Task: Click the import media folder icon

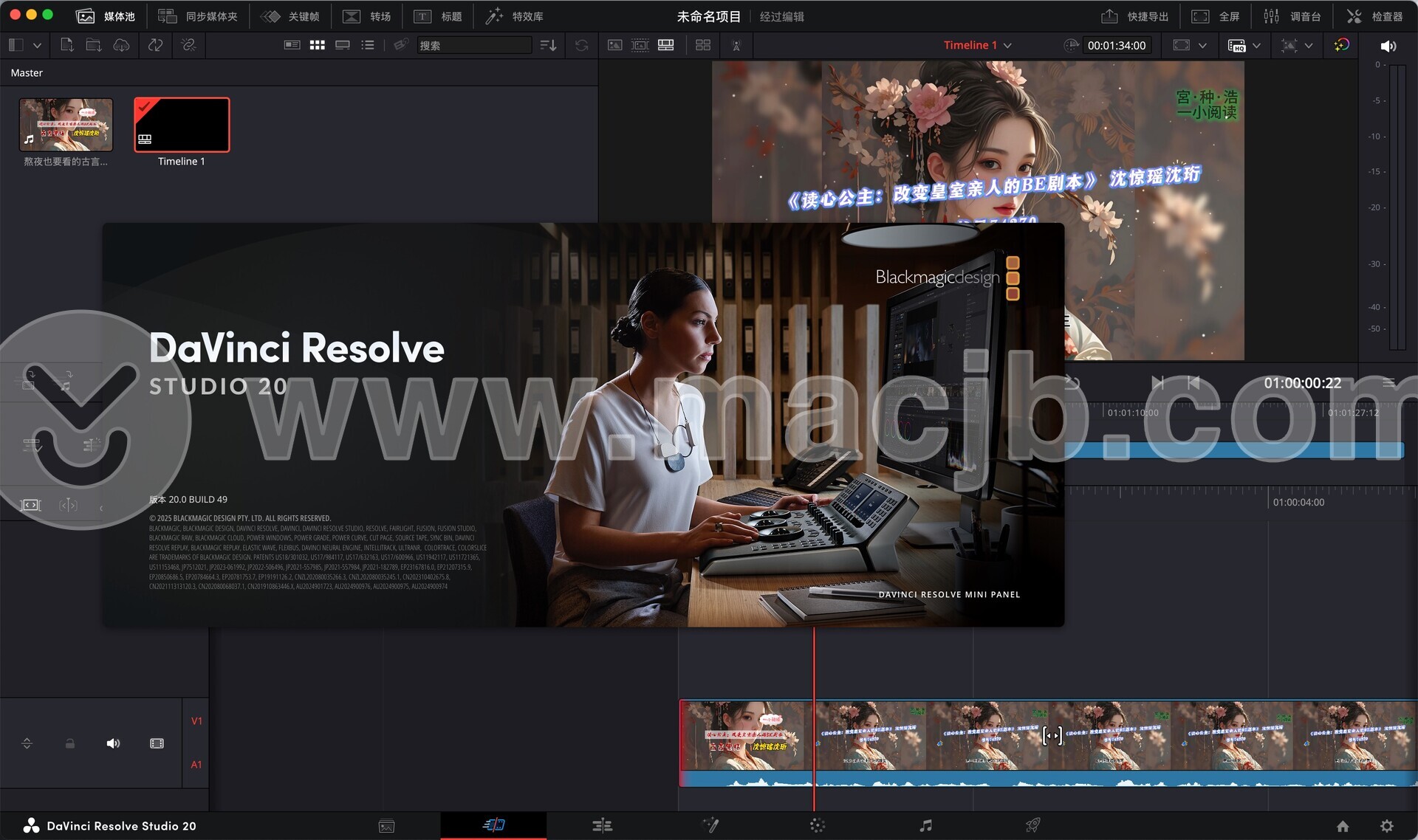Action: tap(94, 45)
